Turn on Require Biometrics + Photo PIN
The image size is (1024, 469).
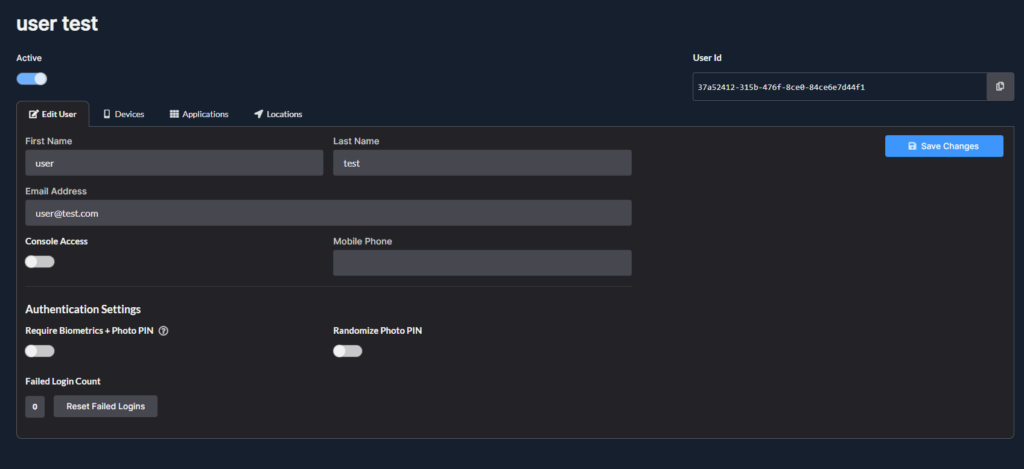[40, 351]
